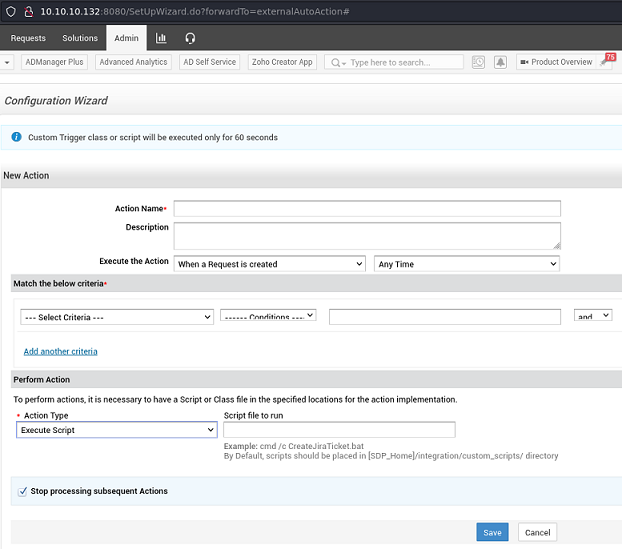The height and width of the screenshot is (549, 622).
Task: Open the Select Criteria dropdown
Action: click(x=117, y=317)
